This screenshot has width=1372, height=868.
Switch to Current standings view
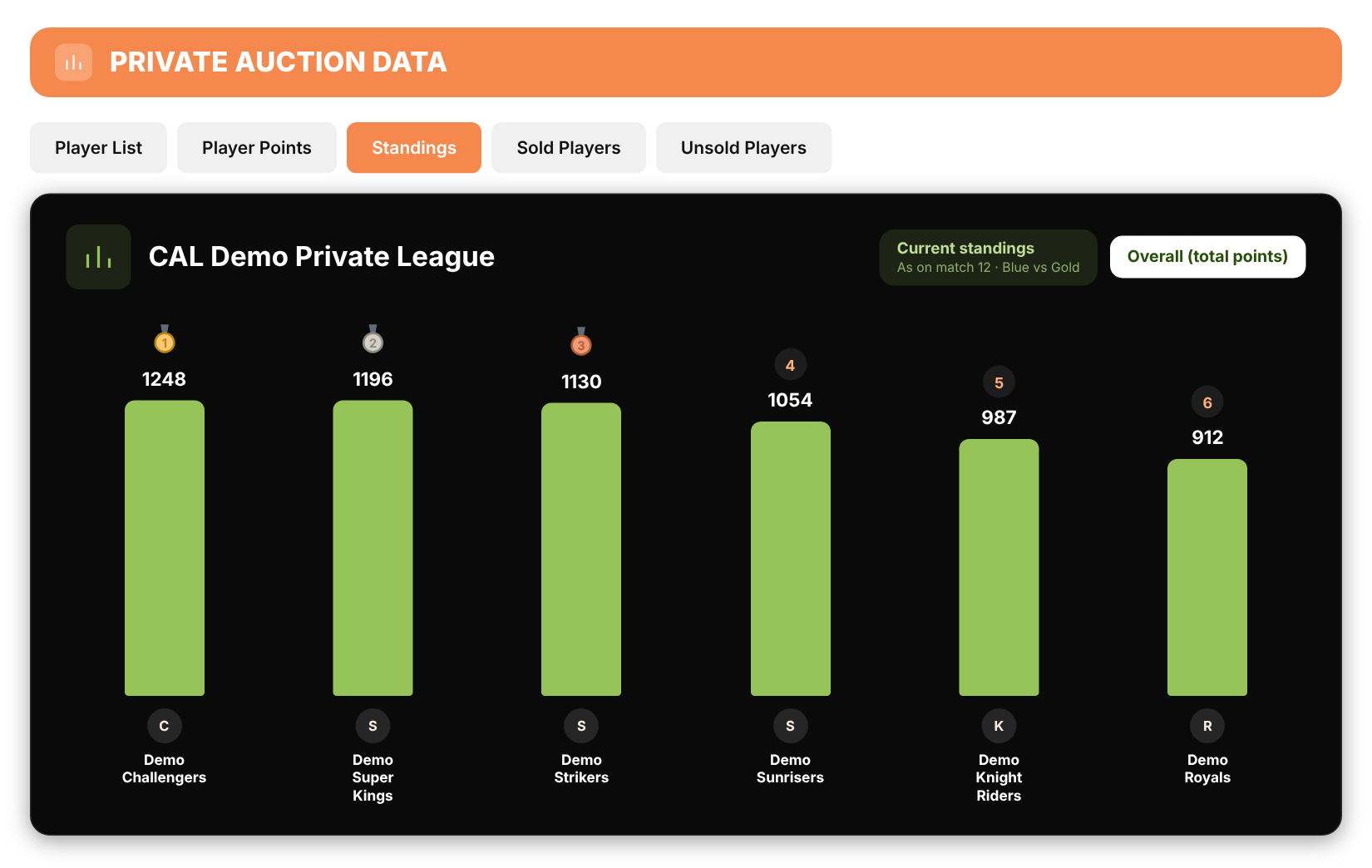tap(988, 257)
